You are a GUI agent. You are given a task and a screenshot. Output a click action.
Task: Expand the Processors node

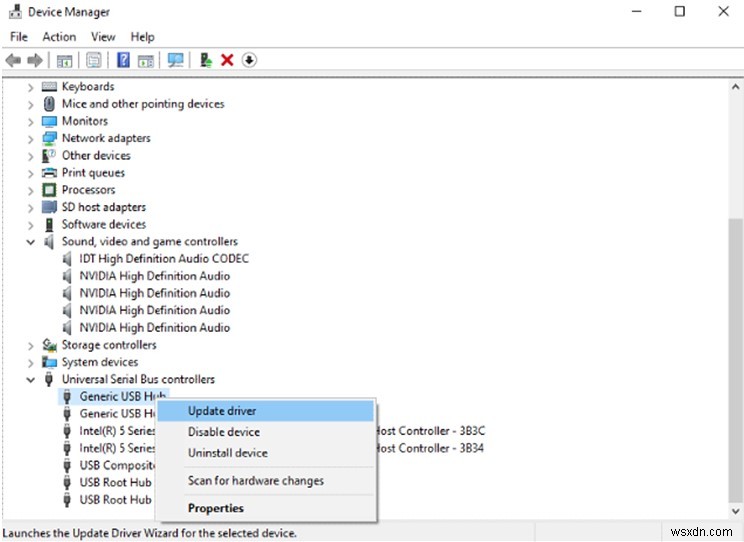tap(30, 191)
